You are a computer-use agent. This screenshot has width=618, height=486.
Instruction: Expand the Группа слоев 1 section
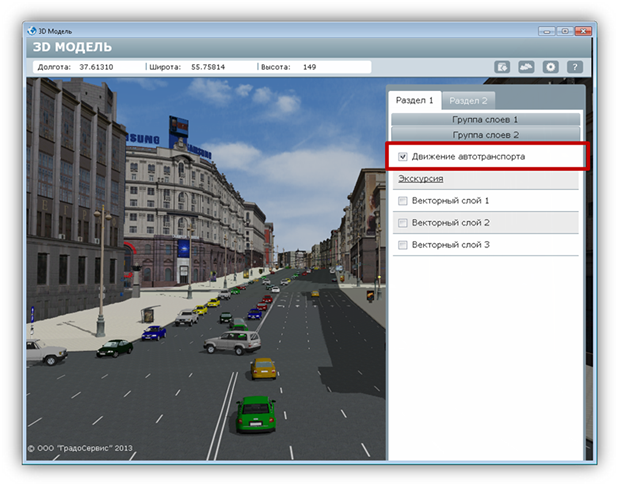(x=485, y=119)
